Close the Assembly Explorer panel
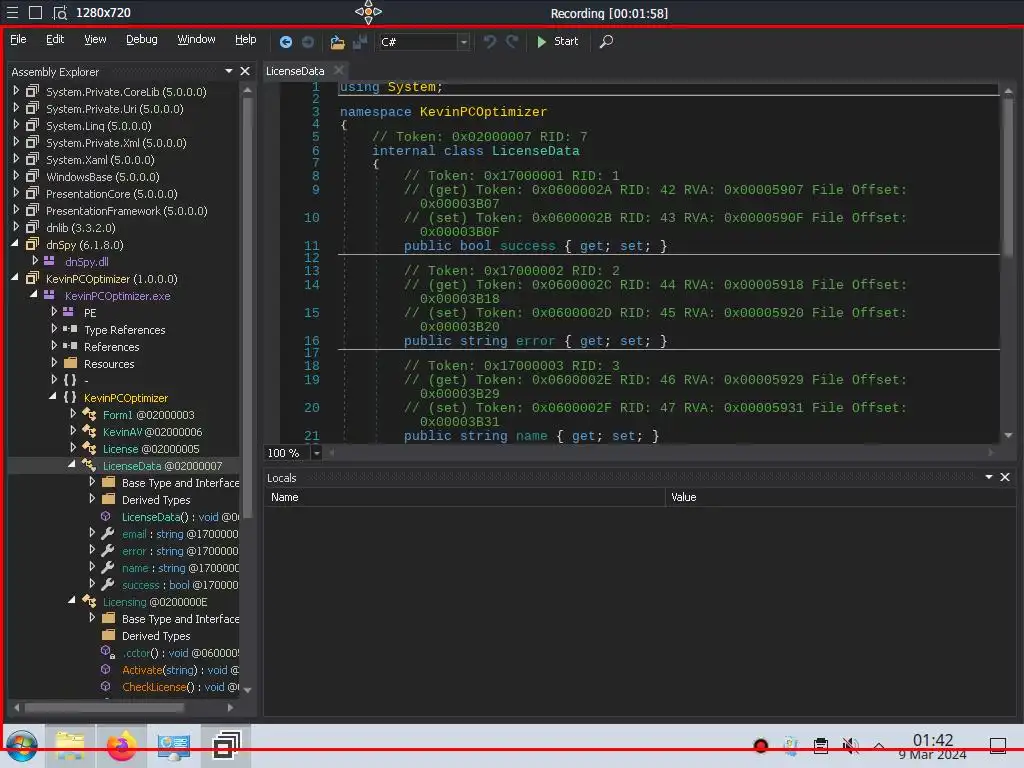The height and width of the screenshot is (768, 1024). (x=245, y=71)
